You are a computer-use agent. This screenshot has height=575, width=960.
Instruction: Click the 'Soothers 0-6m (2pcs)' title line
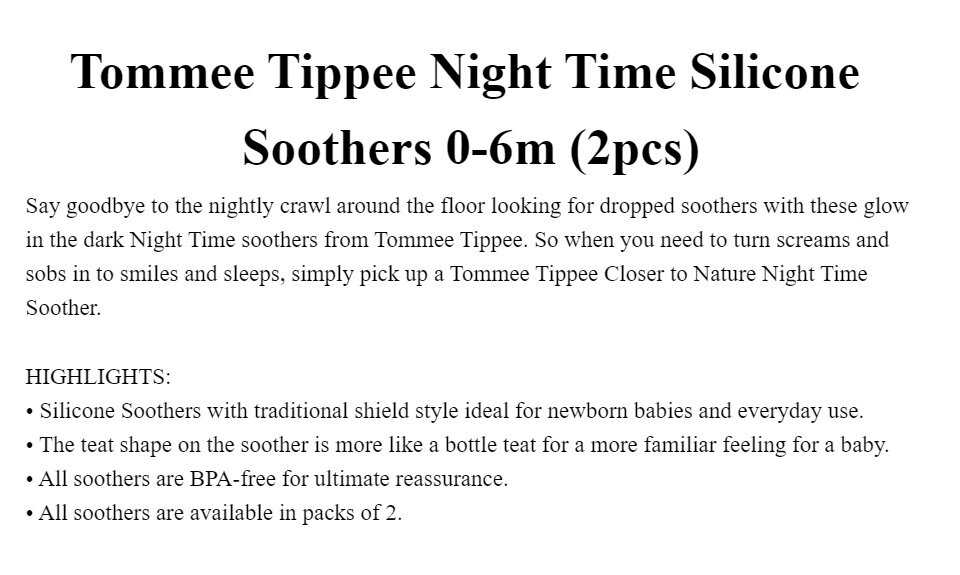click(x=470, y=148)
